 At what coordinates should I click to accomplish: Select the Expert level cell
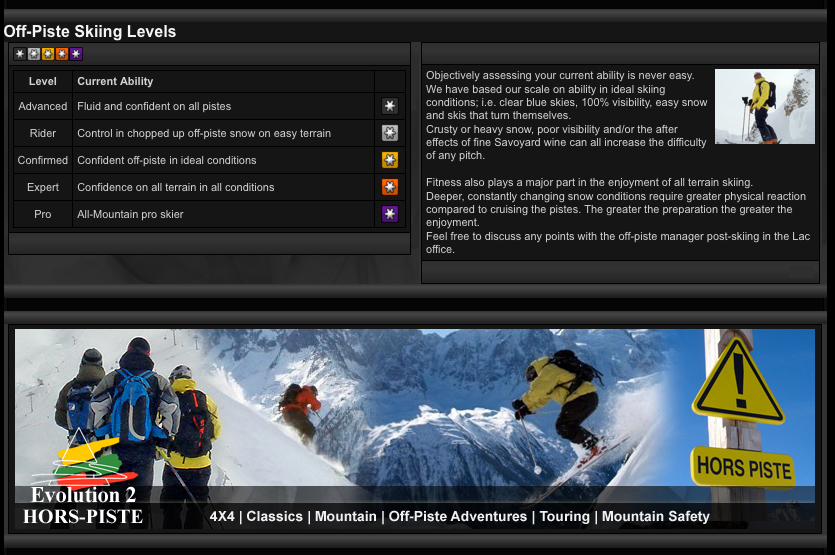43,187
